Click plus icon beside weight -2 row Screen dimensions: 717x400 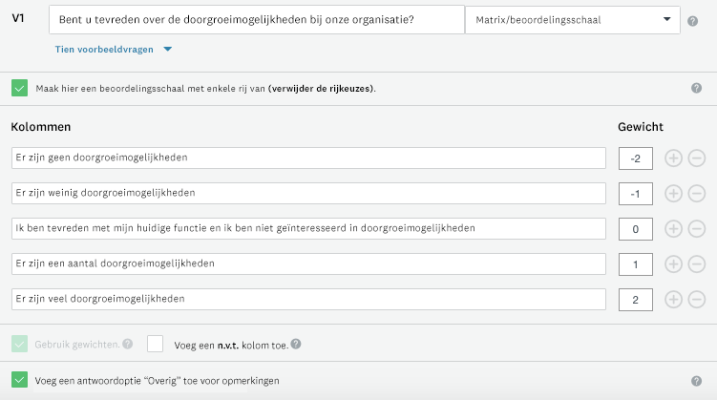pyautogui.click(x=673, y=158)
